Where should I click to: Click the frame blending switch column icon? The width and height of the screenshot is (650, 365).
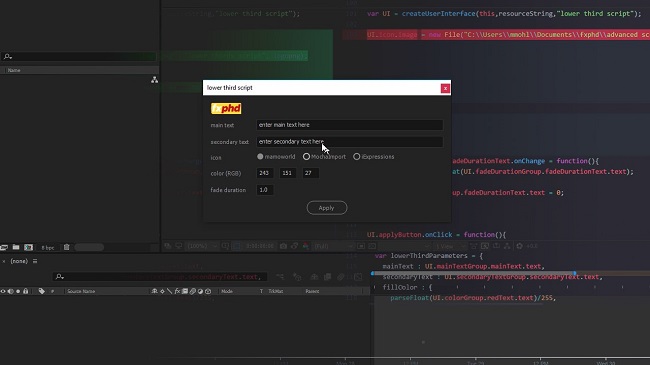click(185, 291)
